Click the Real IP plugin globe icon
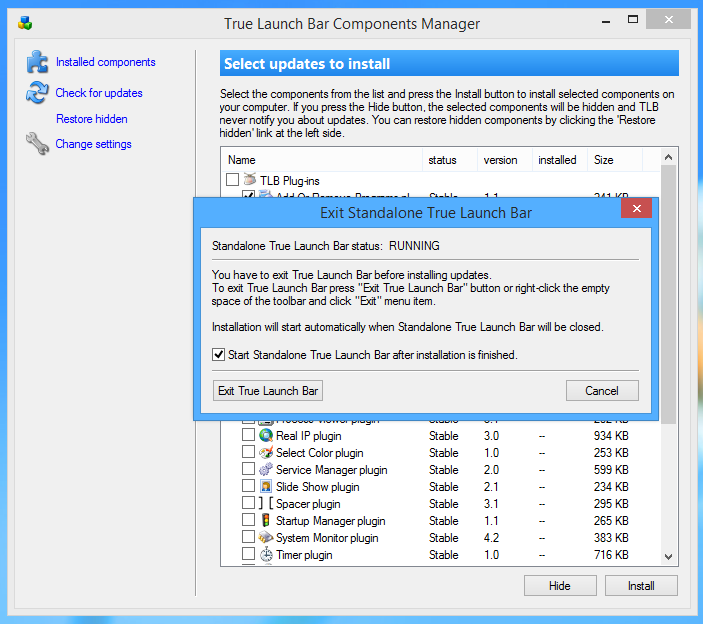Image resolution: width=703 pixels, height=624 pixels. tap(266, 435)
